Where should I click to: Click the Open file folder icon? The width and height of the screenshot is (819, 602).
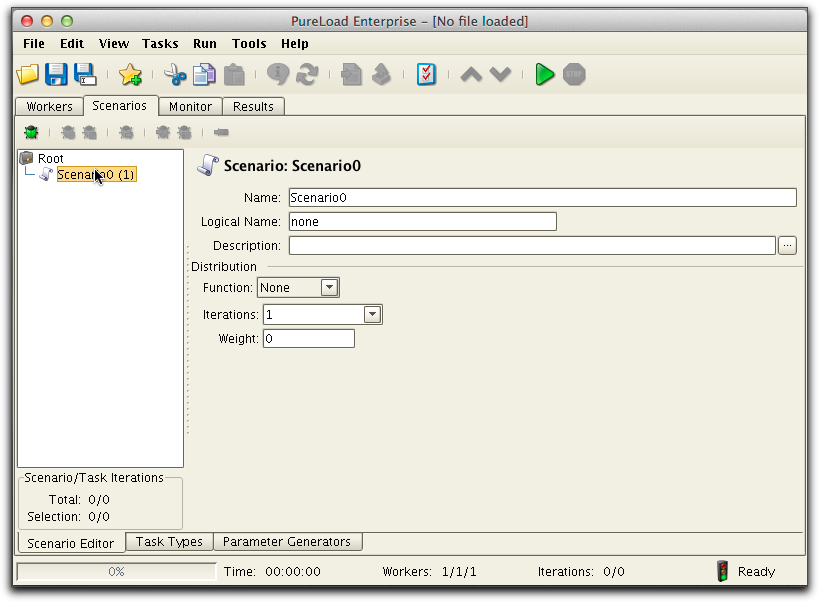28,74
